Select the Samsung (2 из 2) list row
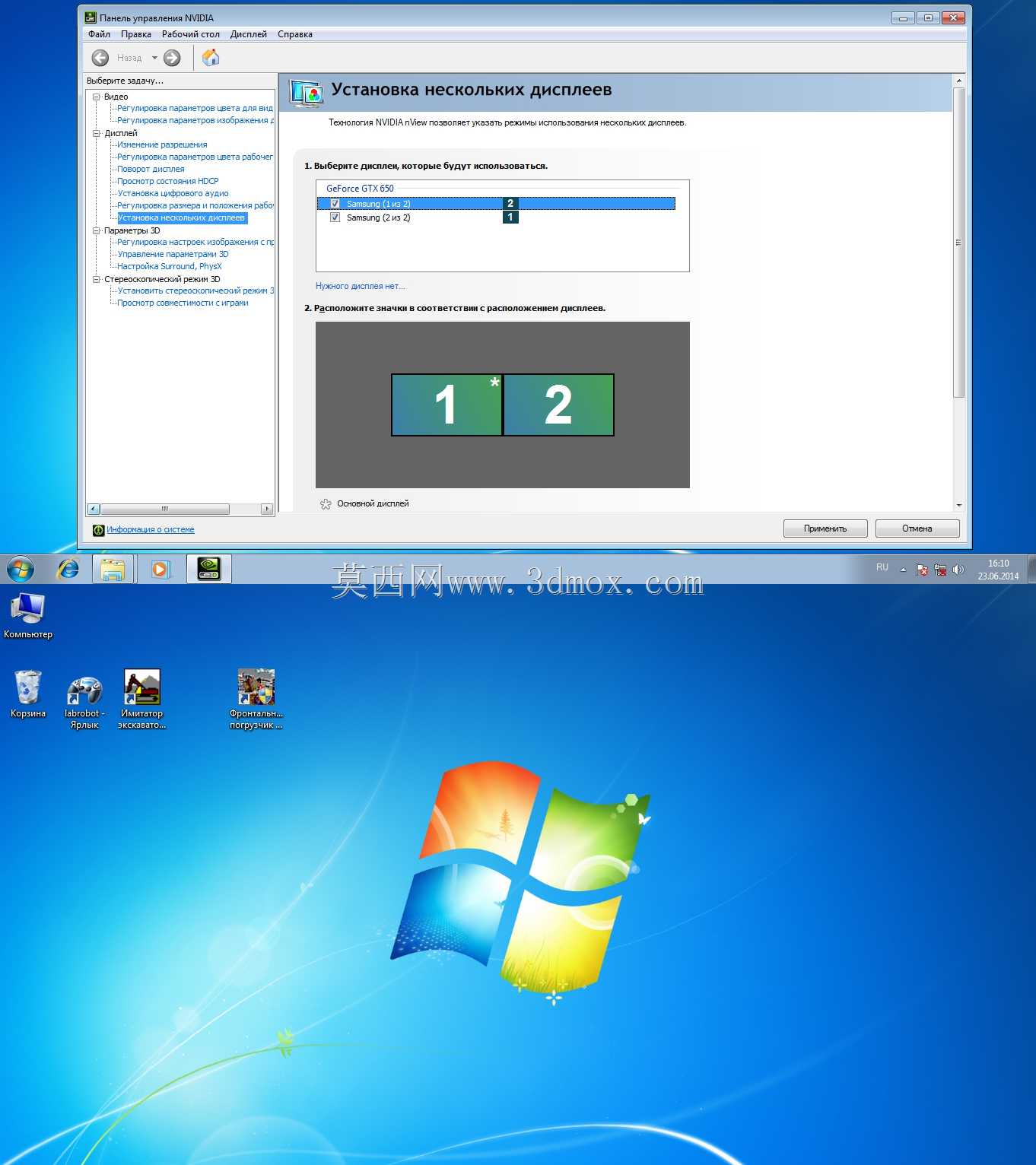This screenshot has height=1165, width=1036. 496,217
